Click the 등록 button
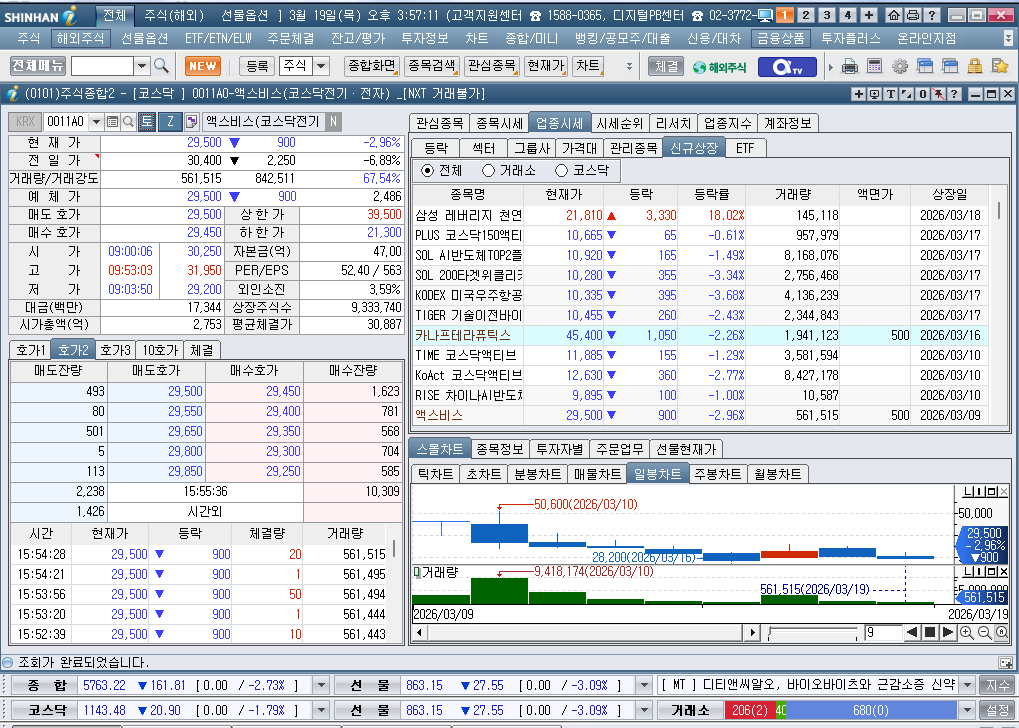 tap(257, 66)
